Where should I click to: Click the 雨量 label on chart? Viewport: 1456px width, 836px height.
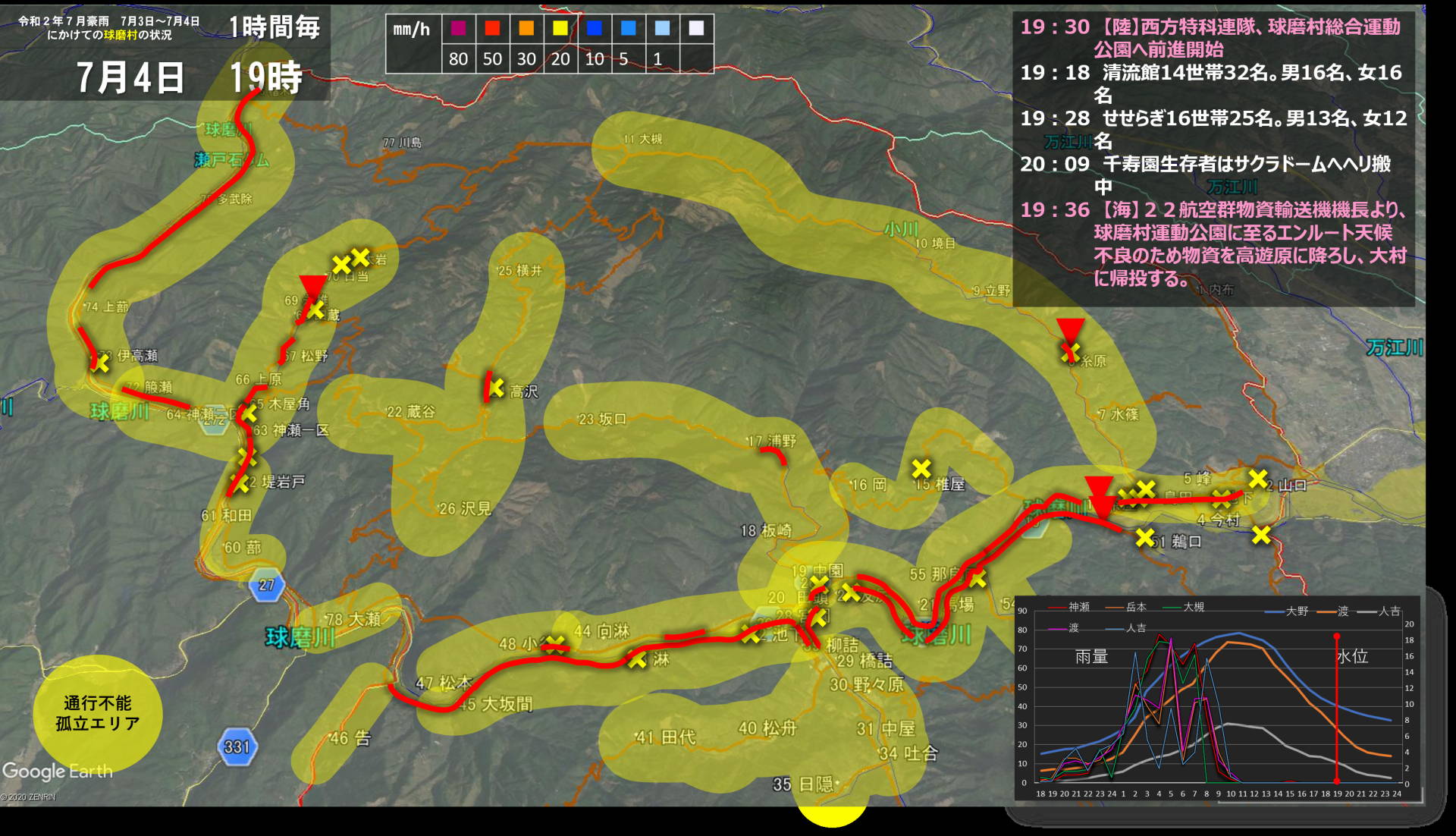coord(1092,657)
